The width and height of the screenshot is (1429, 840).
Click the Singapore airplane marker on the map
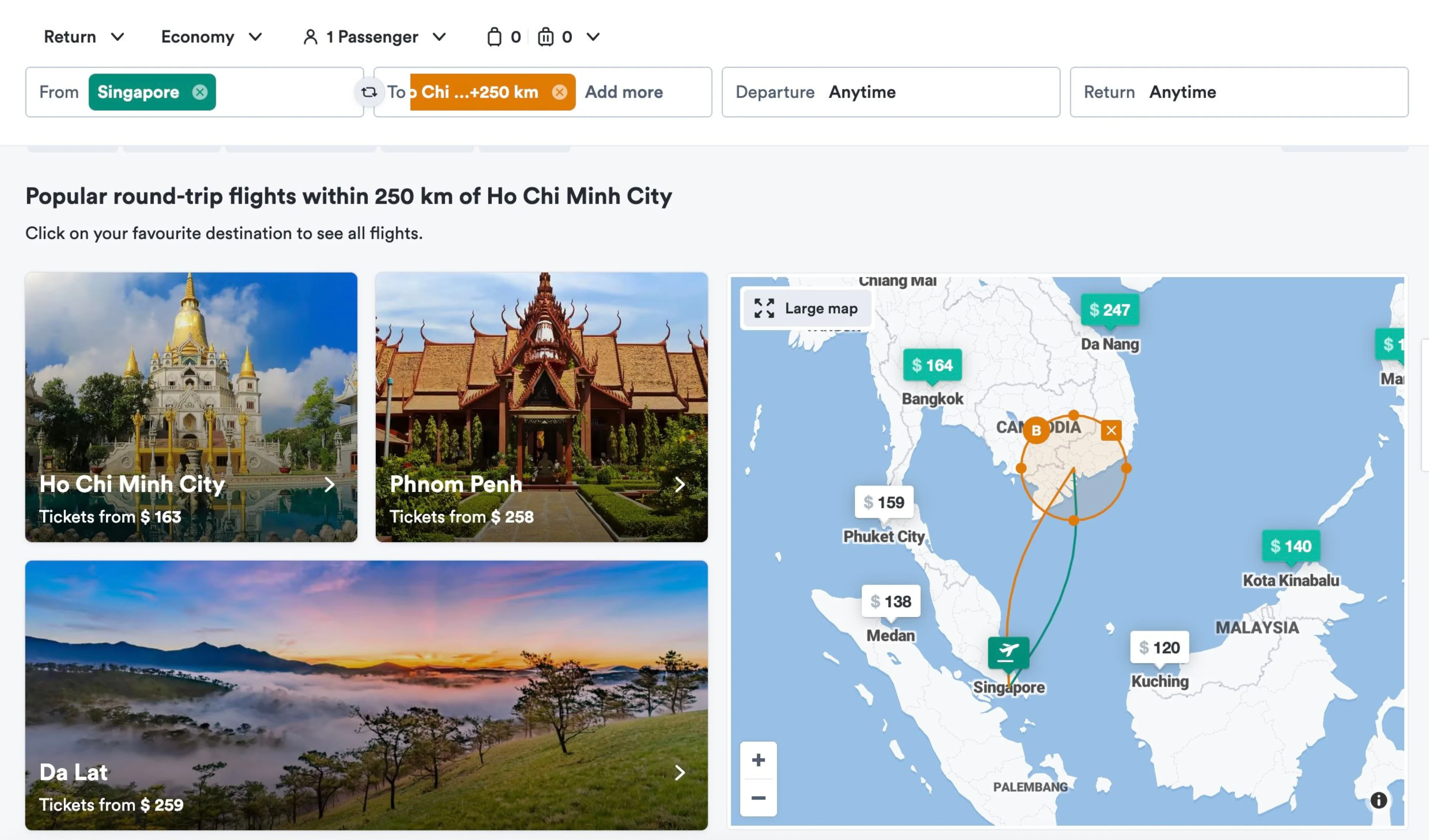coord(1008,652)
